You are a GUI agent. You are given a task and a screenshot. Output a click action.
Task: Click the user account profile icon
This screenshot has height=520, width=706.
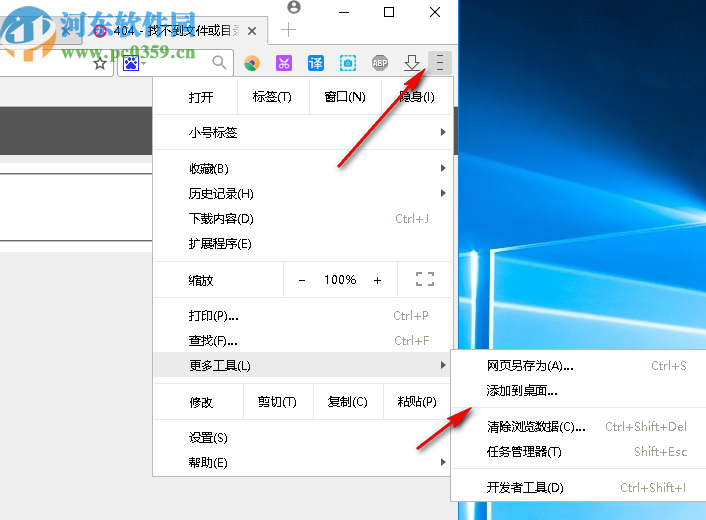point(294,7)
